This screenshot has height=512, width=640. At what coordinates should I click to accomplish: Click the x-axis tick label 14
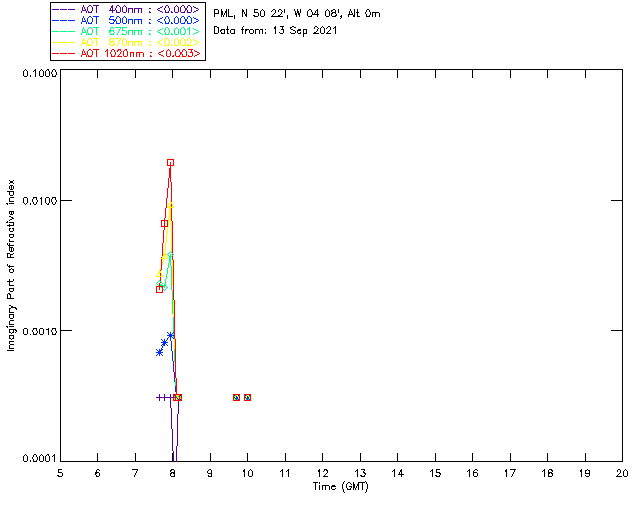coord(398,473)
